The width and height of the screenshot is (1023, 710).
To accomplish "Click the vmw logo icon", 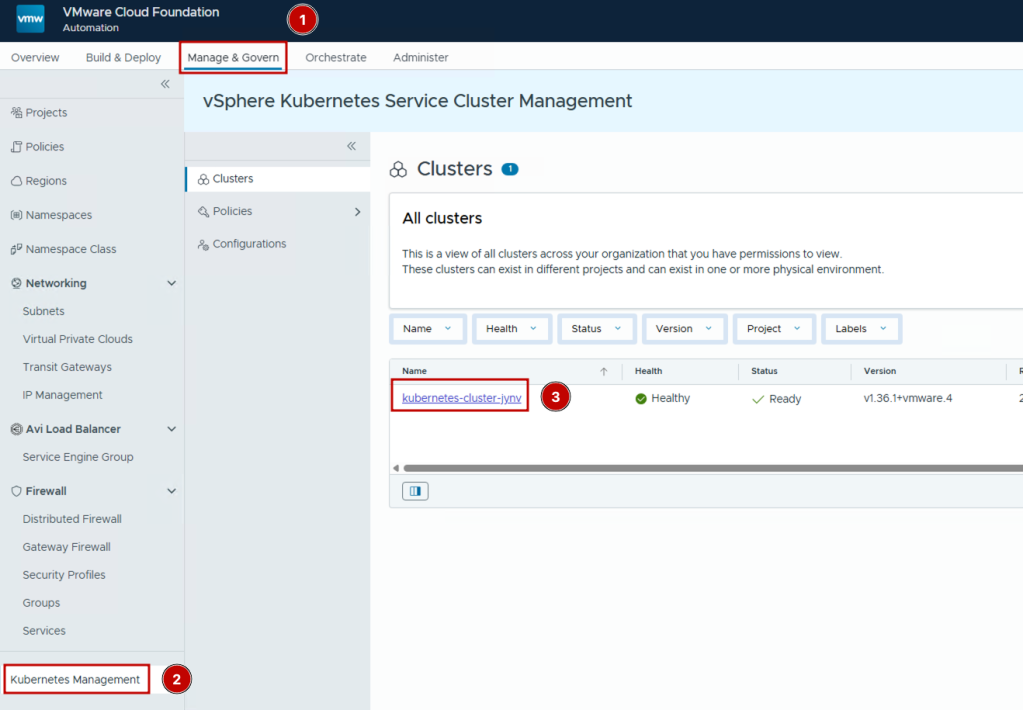I will point(30,18).
